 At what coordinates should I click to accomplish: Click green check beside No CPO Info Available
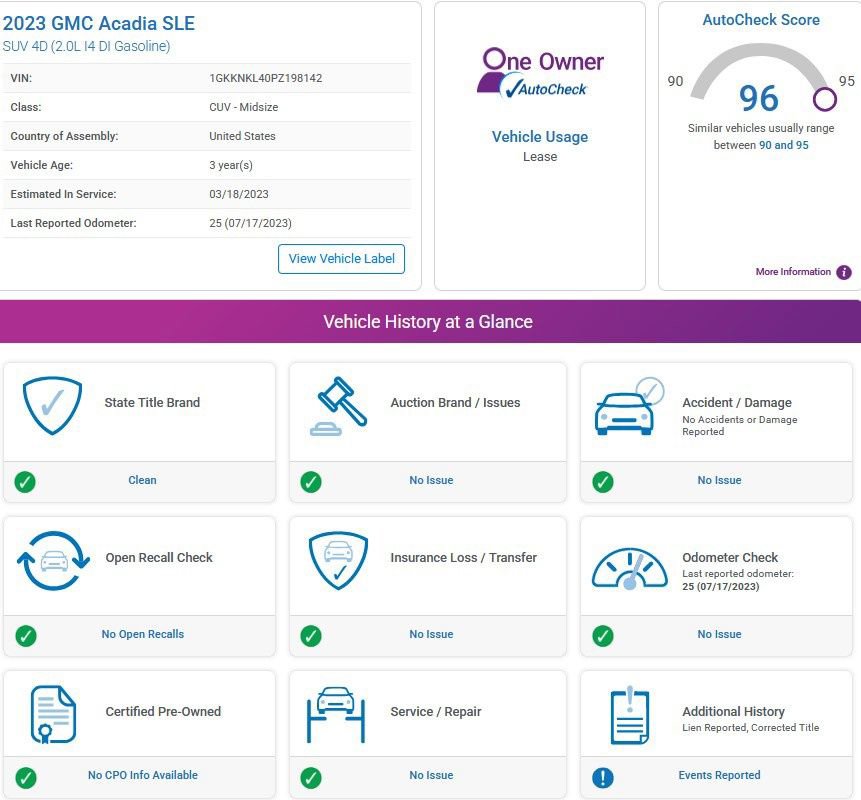pyautogui.click(x=26, y=777)
